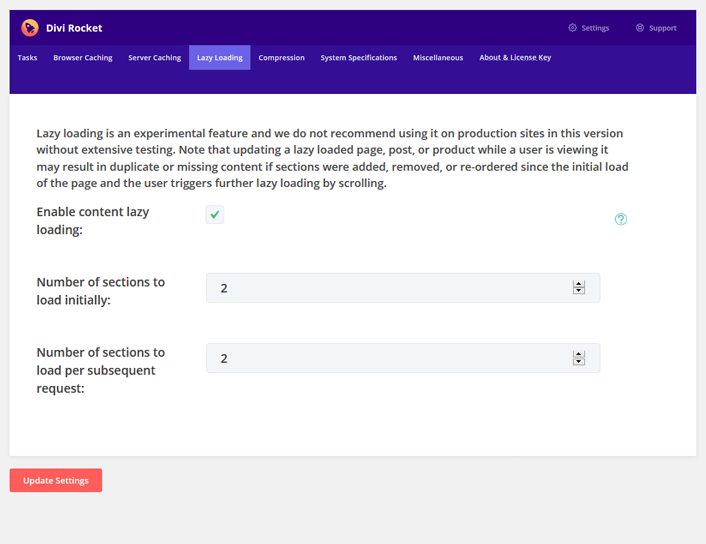The image size is (706, 544).
Task: Increase number of sections to load initially
Action: (579, 284)
